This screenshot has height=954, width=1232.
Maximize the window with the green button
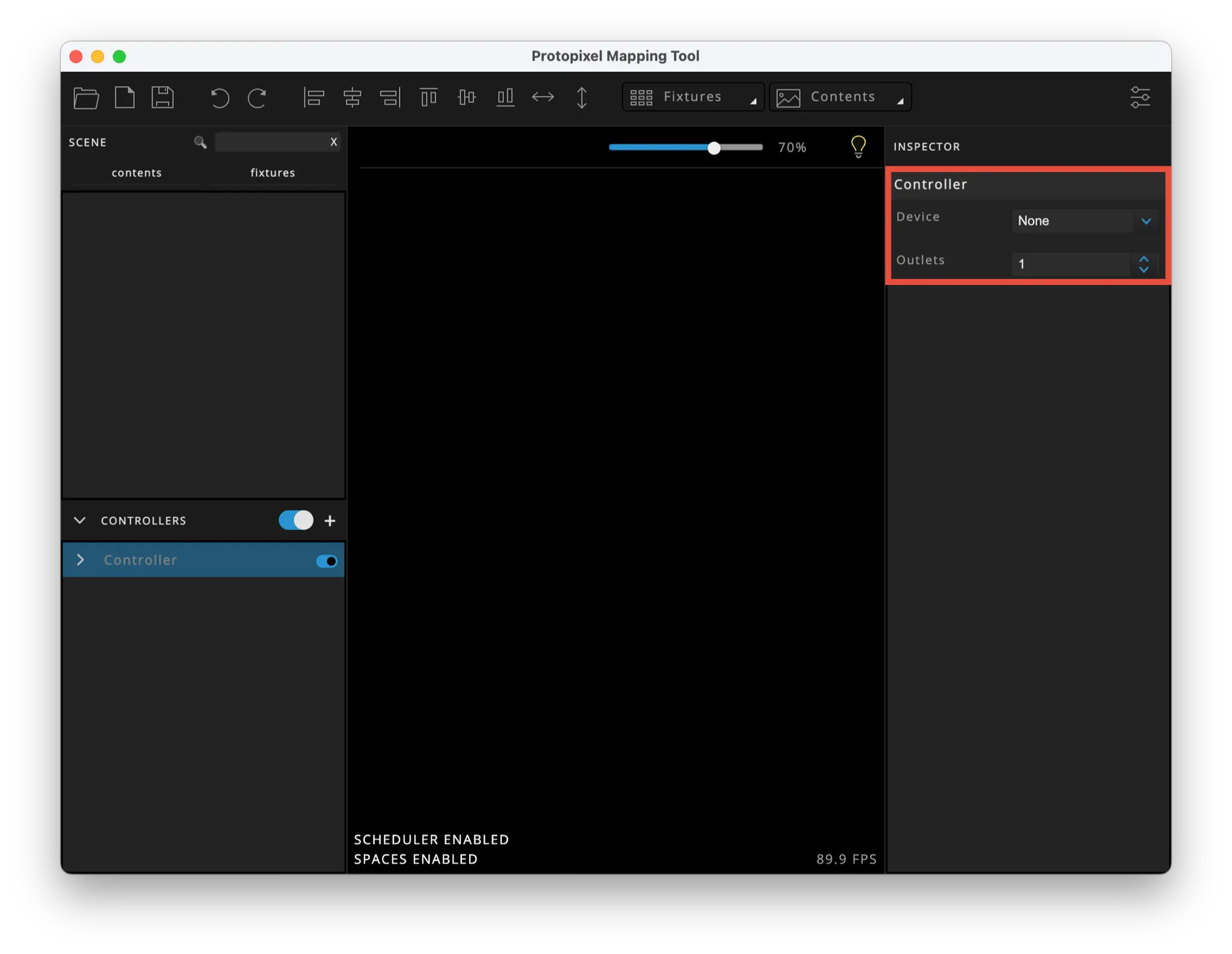click(x=119, y=57)
